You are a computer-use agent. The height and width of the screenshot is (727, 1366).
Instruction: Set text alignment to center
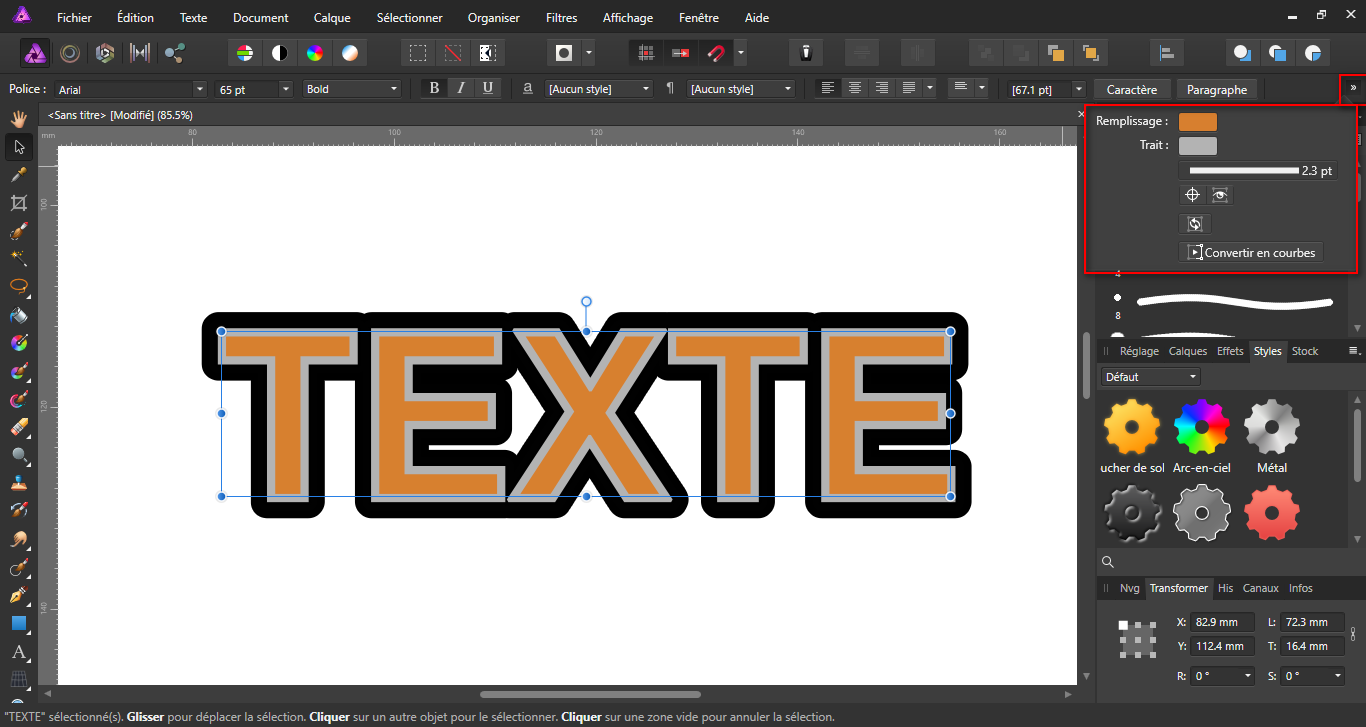pyautogui.click(x=854, y=88)
